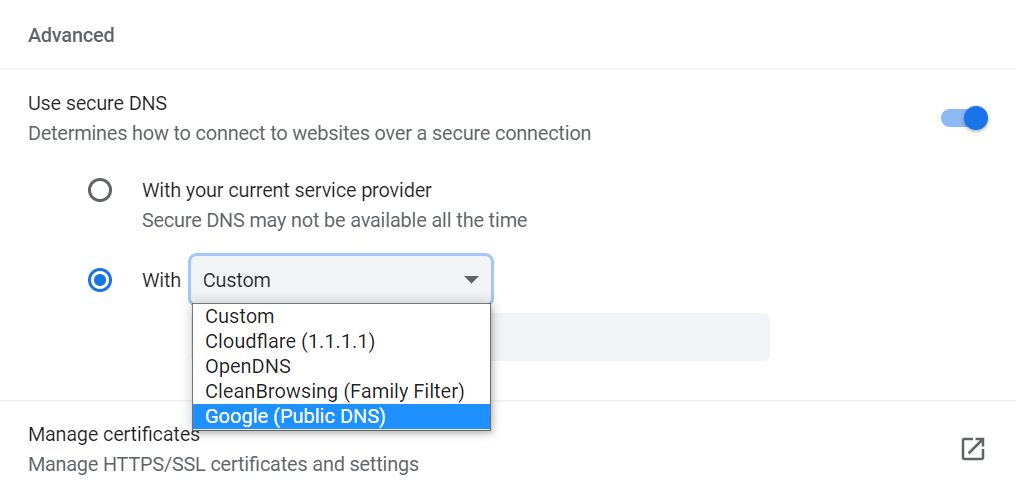Click "Manage HTTPS/SSL certificates and settings" description
1016x494 pixels.
[x=223, y=464]
